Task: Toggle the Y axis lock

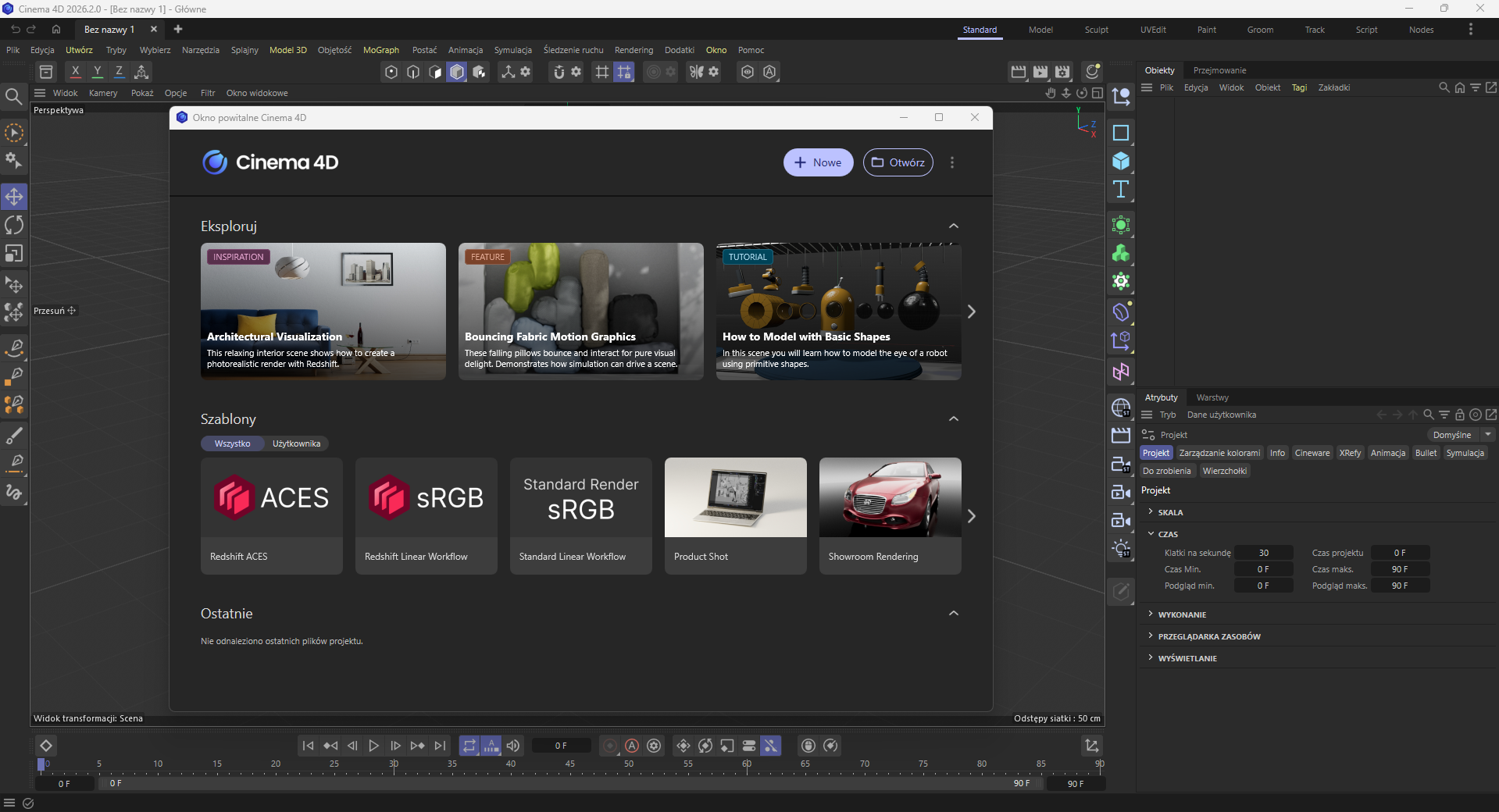Action: [x=98, y=72]
